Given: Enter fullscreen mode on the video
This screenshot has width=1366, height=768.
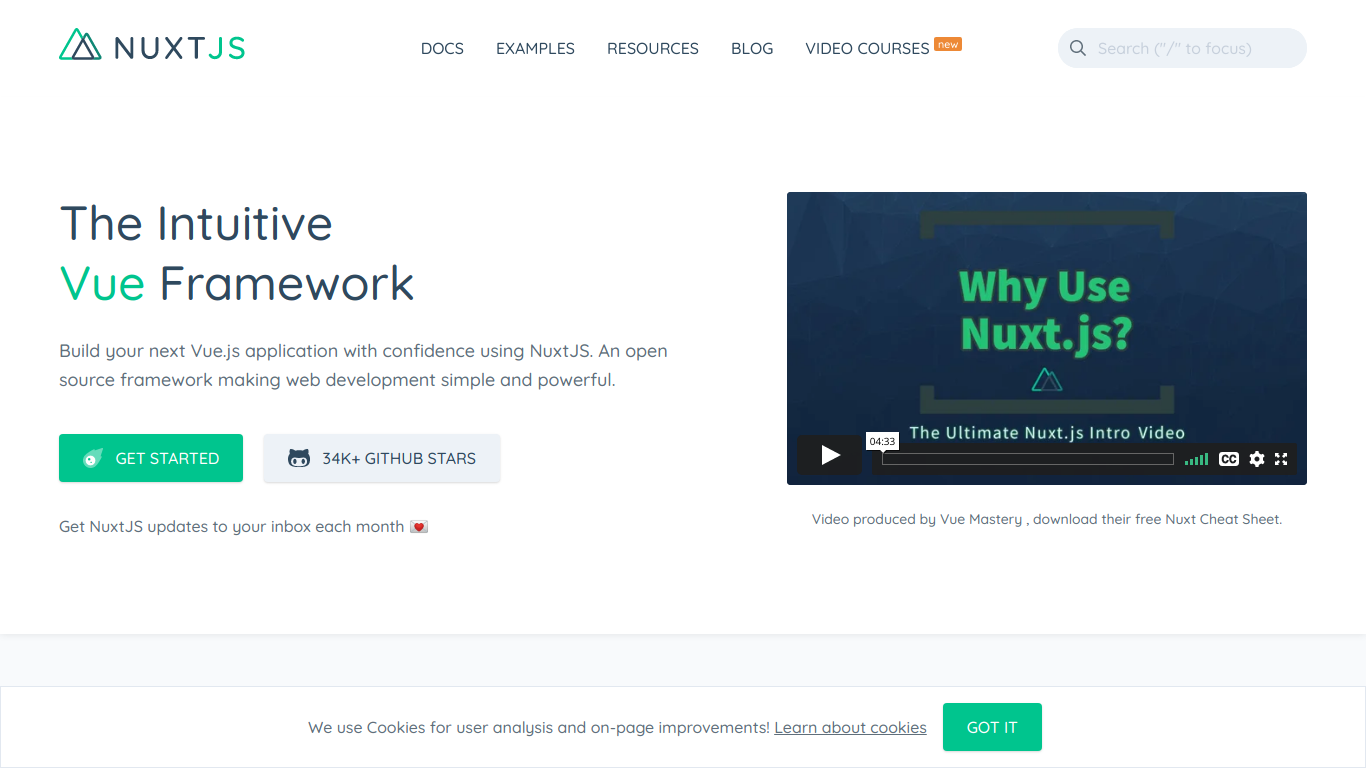Looking at the screenshot, I should pyautogui.click(x=1281, y=459).
